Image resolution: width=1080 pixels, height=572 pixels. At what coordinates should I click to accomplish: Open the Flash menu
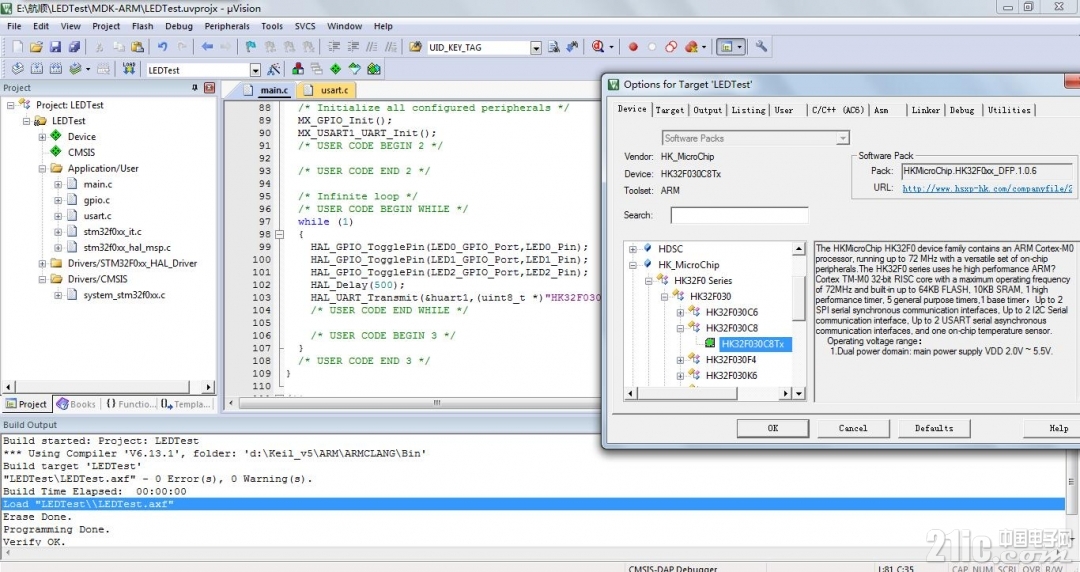143,26
